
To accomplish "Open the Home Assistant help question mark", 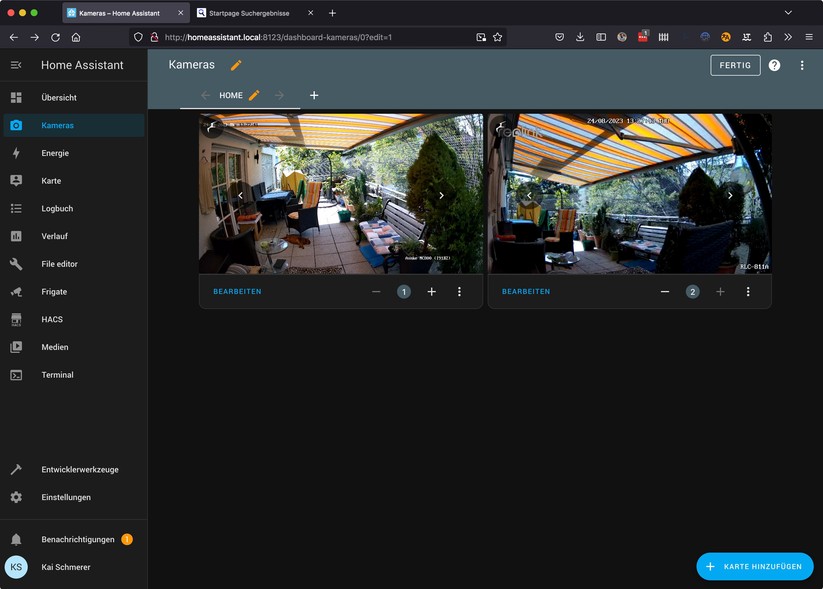I will [773, 65].
